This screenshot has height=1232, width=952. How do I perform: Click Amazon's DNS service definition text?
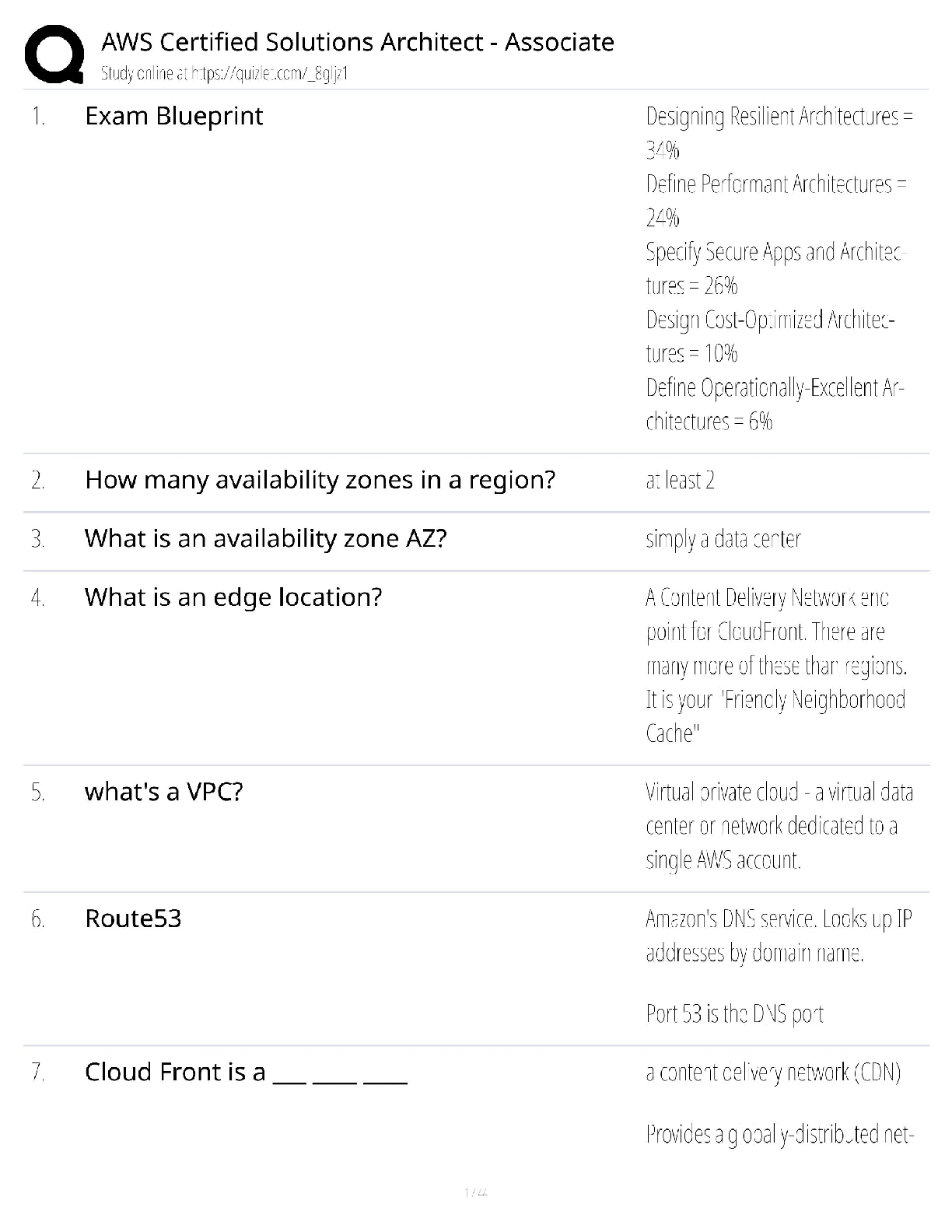(x=779, y=936)
